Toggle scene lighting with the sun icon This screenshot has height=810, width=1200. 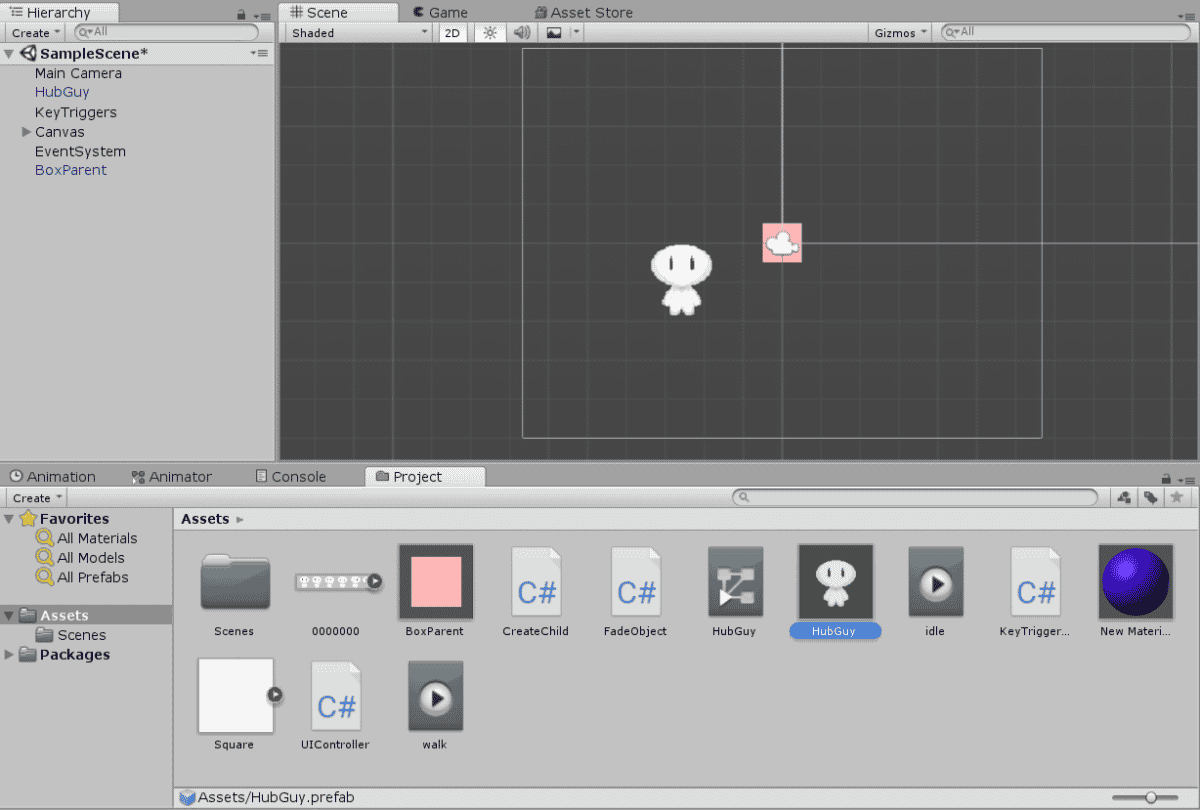(x=488, y=32)
